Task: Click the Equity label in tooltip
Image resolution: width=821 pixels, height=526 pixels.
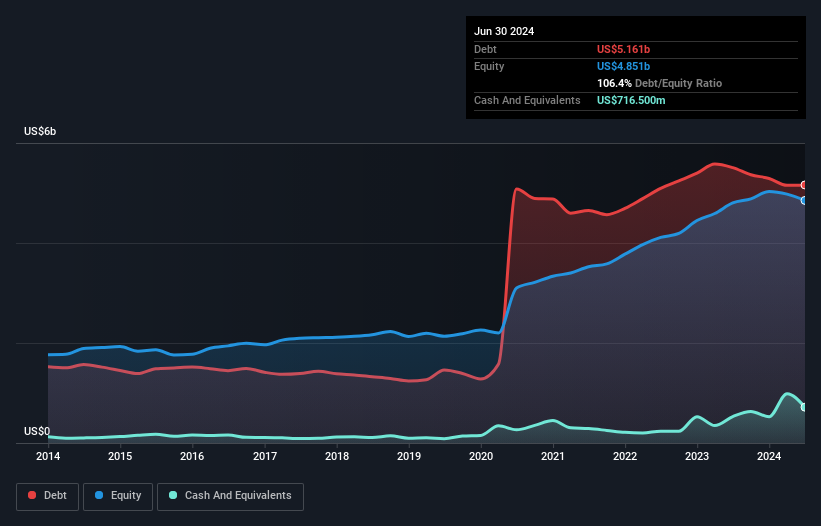Action: 489,66
